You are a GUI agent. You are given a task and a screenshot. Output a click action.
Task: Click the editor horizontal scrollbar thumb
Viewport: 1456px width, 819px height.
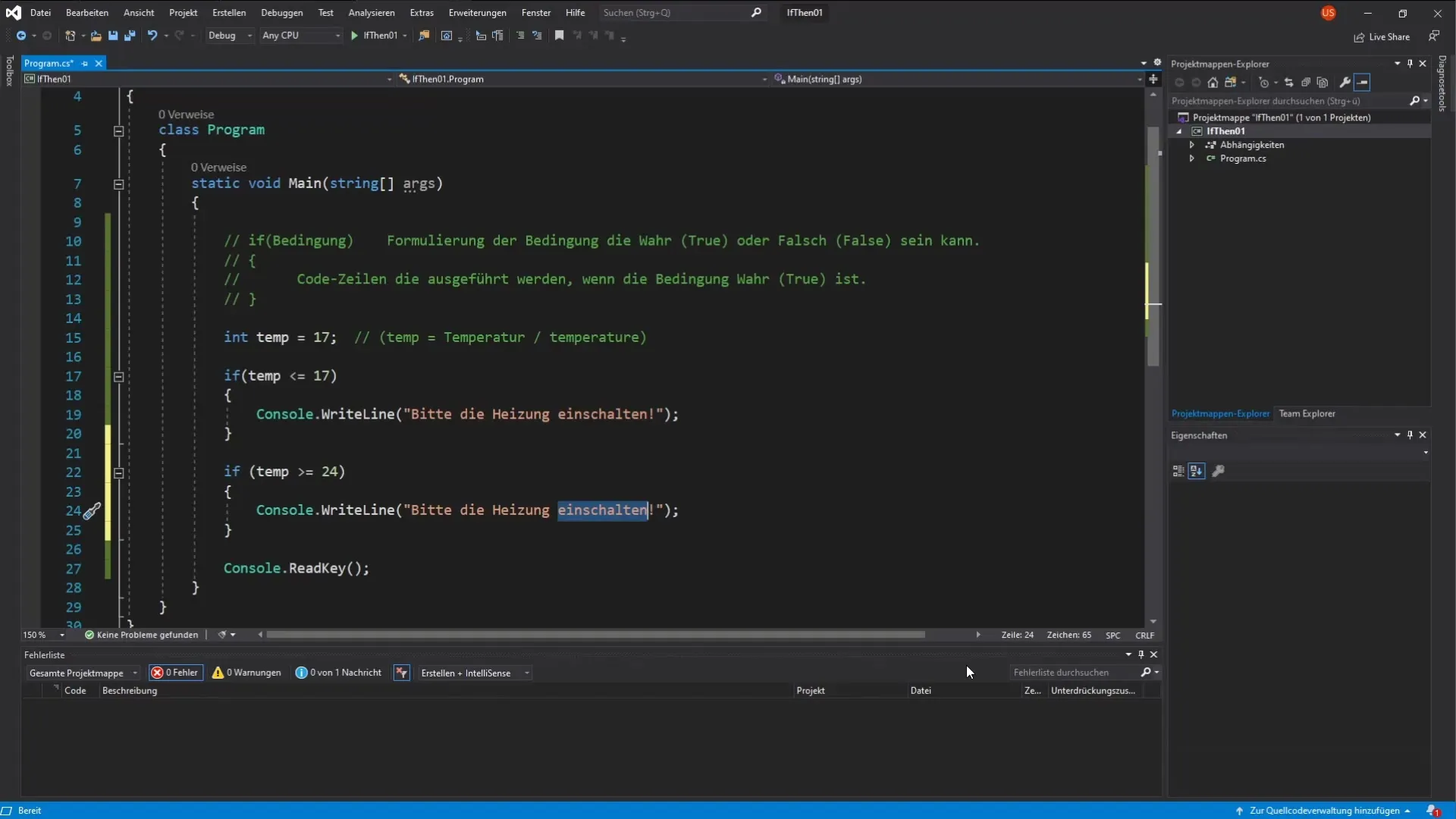[595, 635]
